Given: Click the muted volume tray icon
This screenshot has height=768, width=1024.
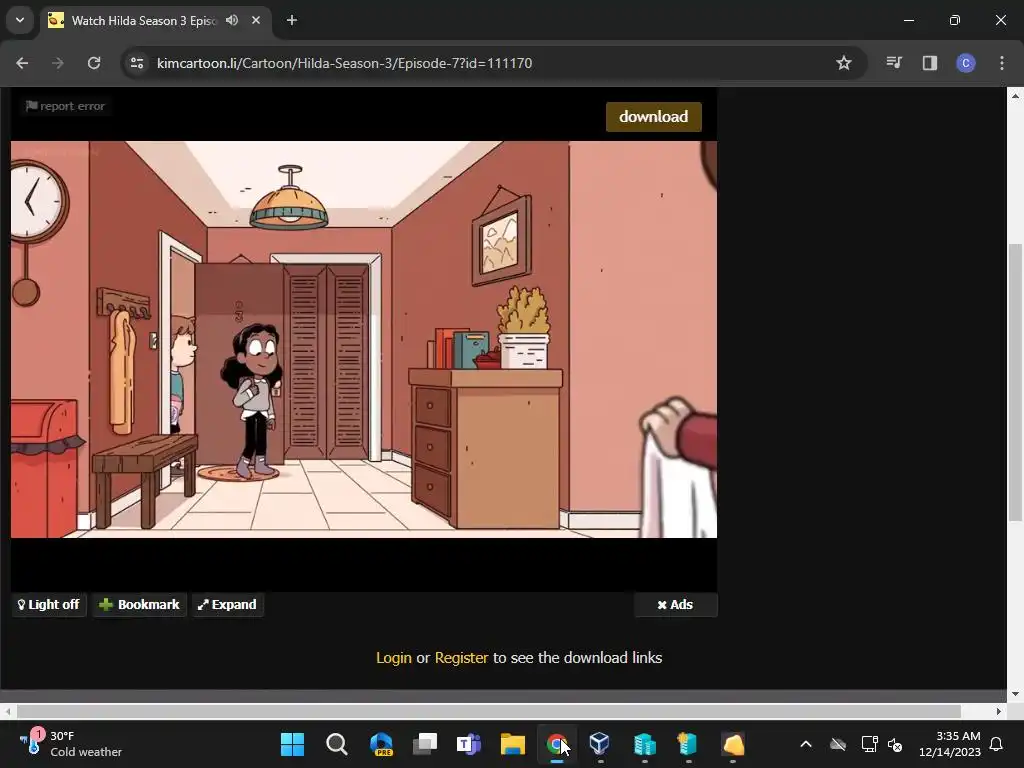Looking at the screenshot, I should tap(895, 744).
